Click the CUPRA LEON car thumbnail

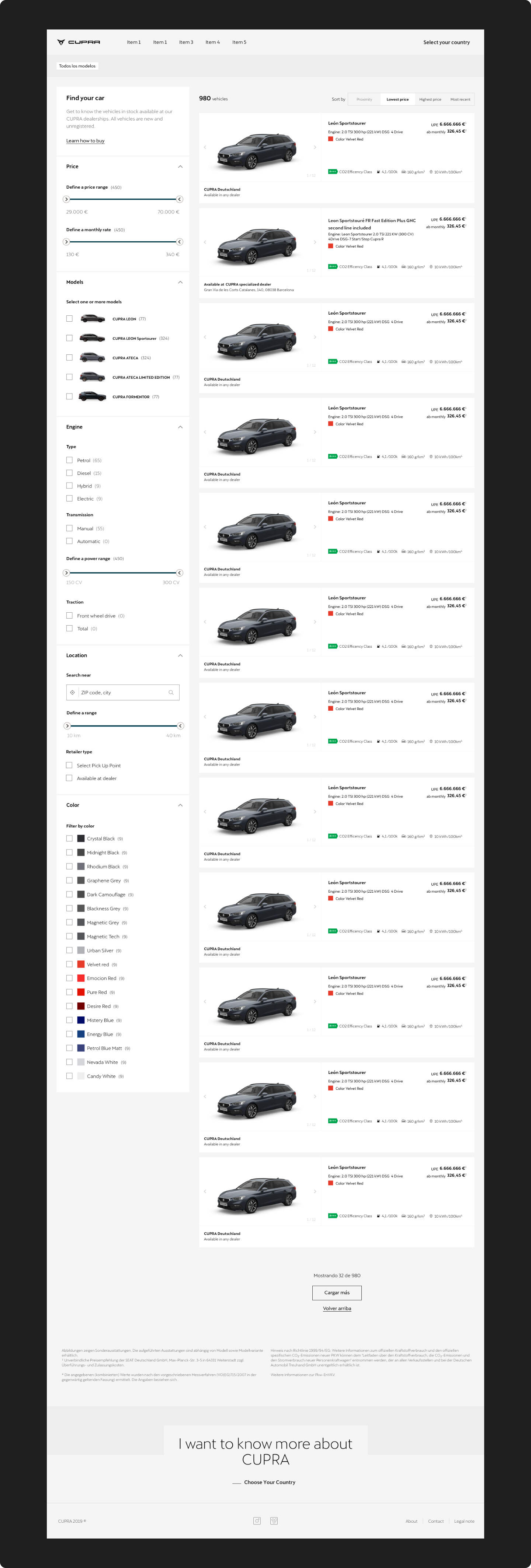[93, 318]
